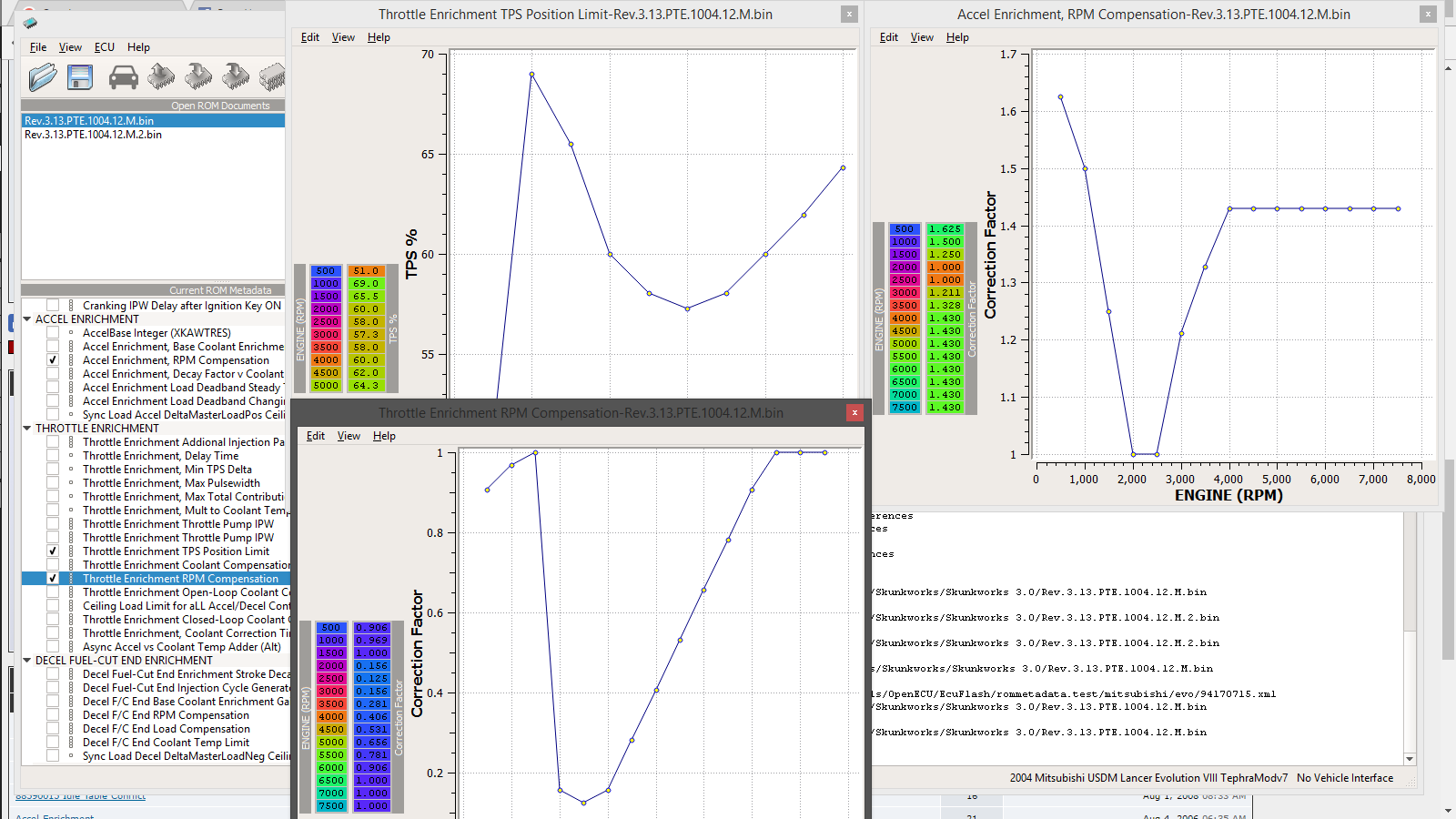Click the right down-arrow chip icon
Viewport: 1456px width, 819px height.
pyautogui.click(x=235, y=76)
